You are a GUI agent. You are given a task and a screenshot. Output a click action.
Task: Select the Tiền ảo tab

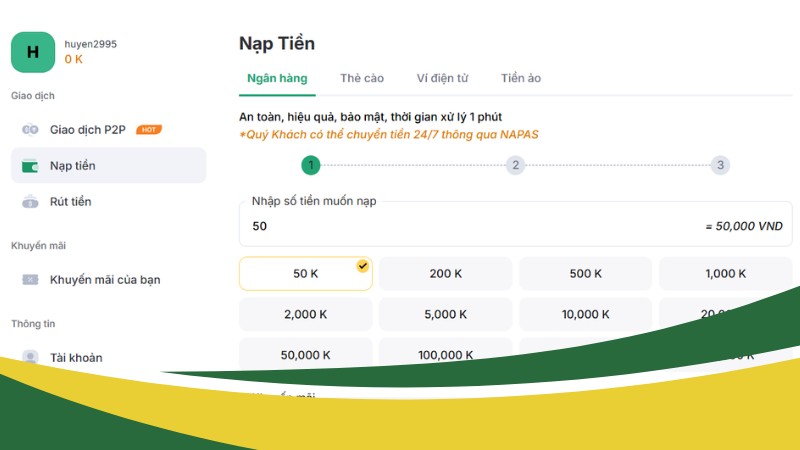coord(521,78)
